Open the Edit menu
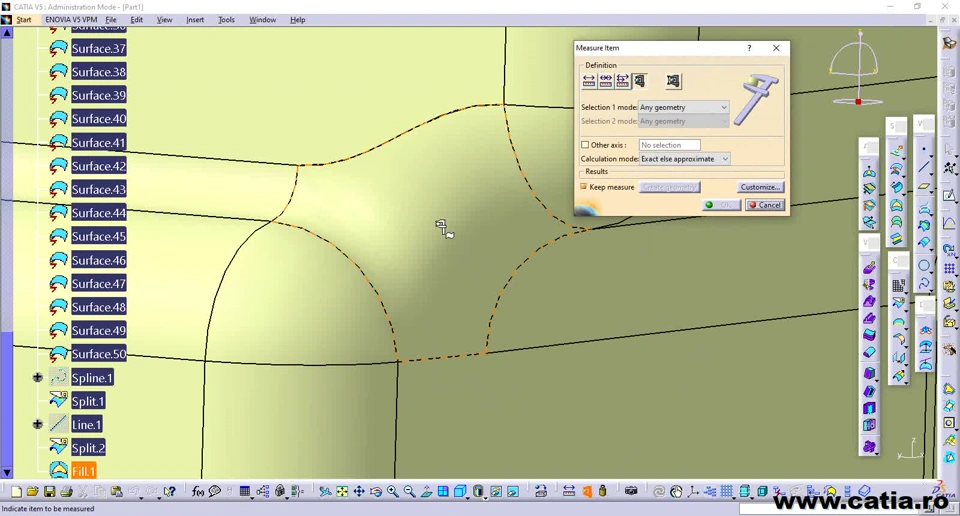The image size is (960, 516). point(137,20)
